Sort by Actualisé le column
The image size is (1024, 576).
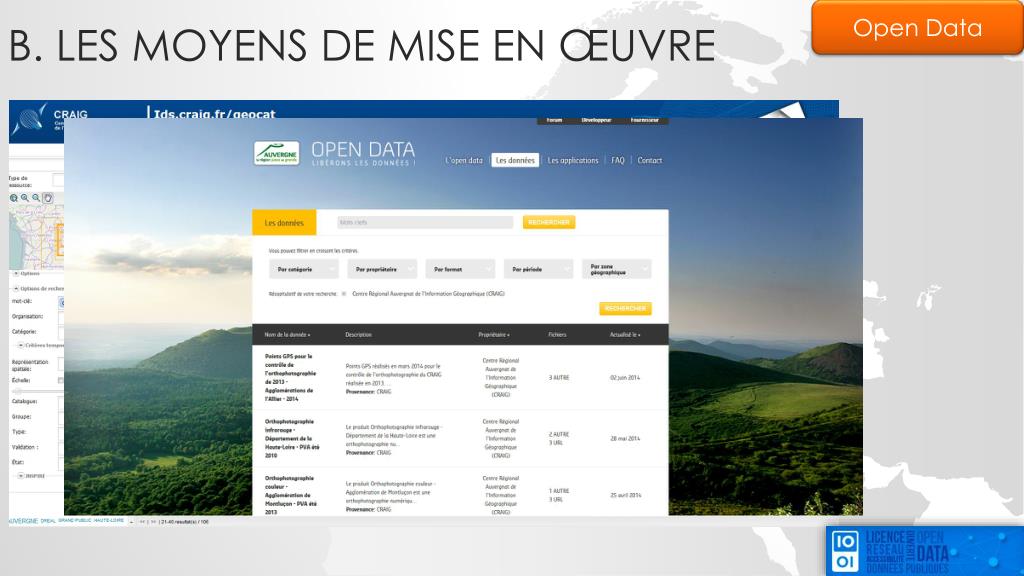coord(625,334)
